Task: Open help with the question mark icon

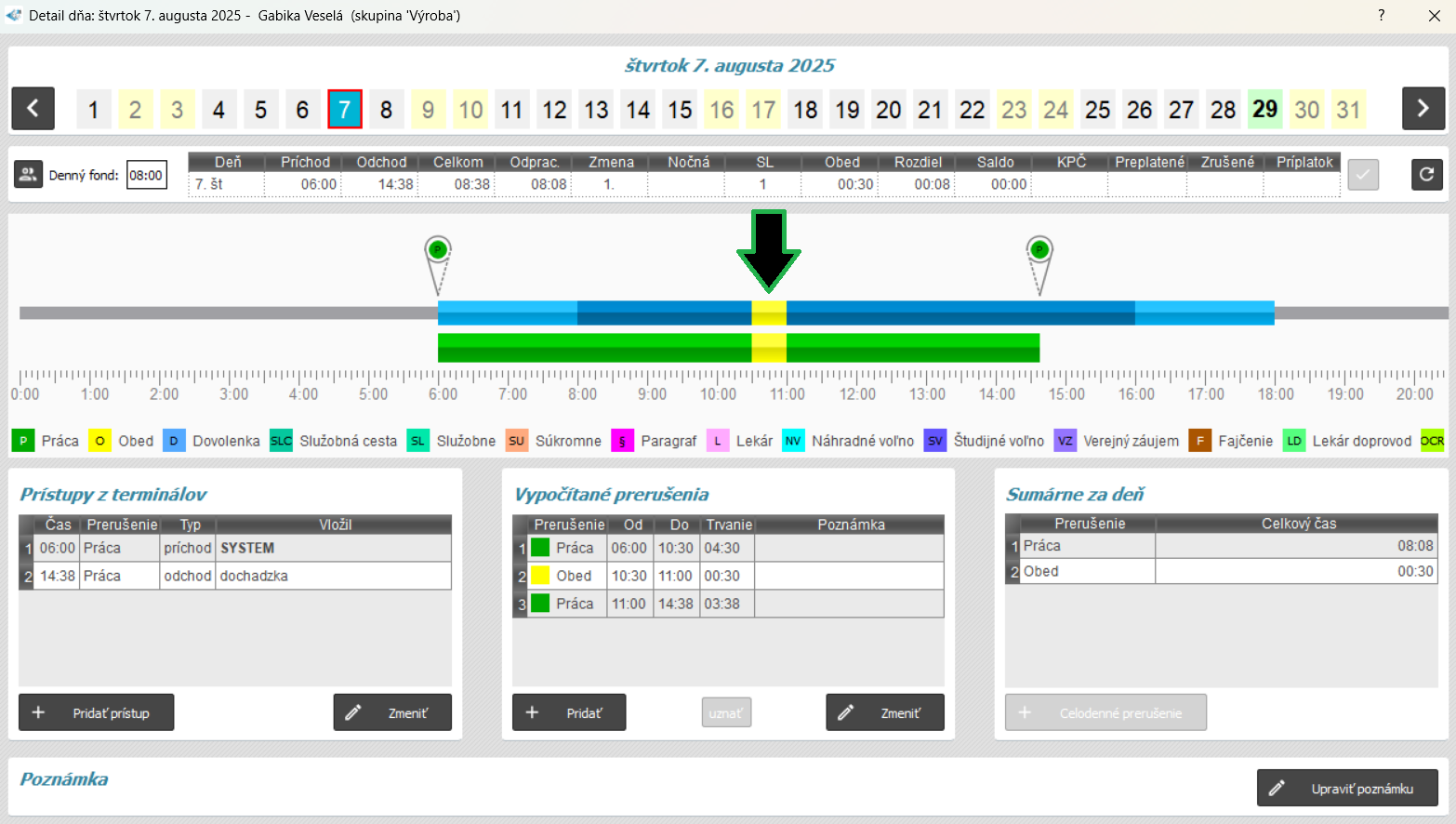Action: pos(1381,16)
